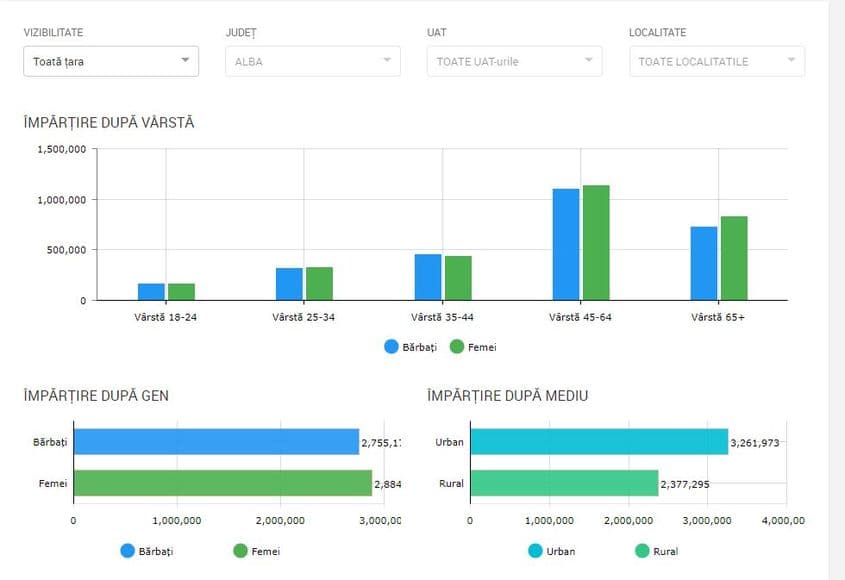Image resolution: width=845 pixels, height=580 pixels.
Task: Click the Urban horizontal bar
Action: pos(599,442)
